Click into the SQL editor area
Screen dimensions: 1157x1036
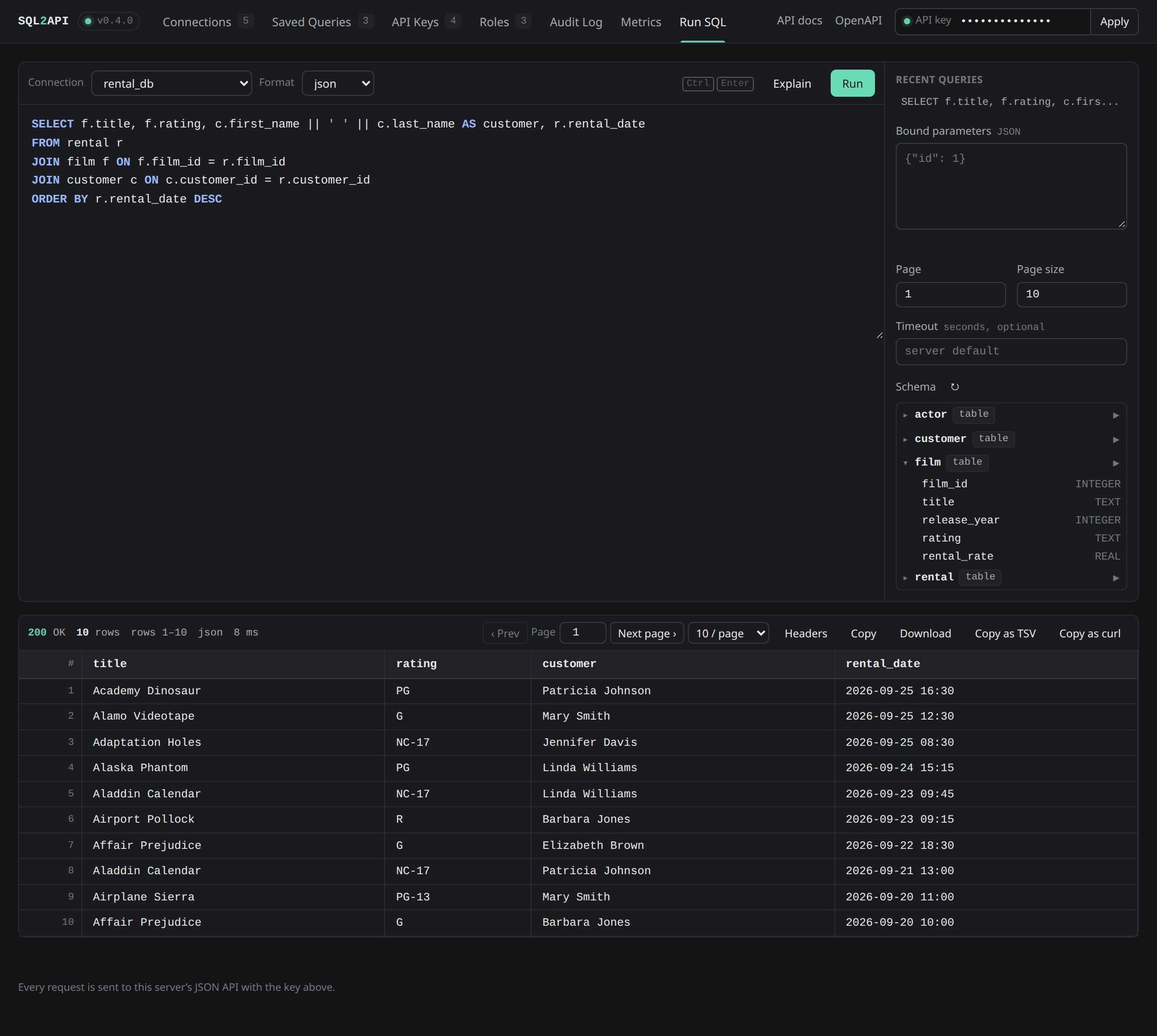(451, 222)
